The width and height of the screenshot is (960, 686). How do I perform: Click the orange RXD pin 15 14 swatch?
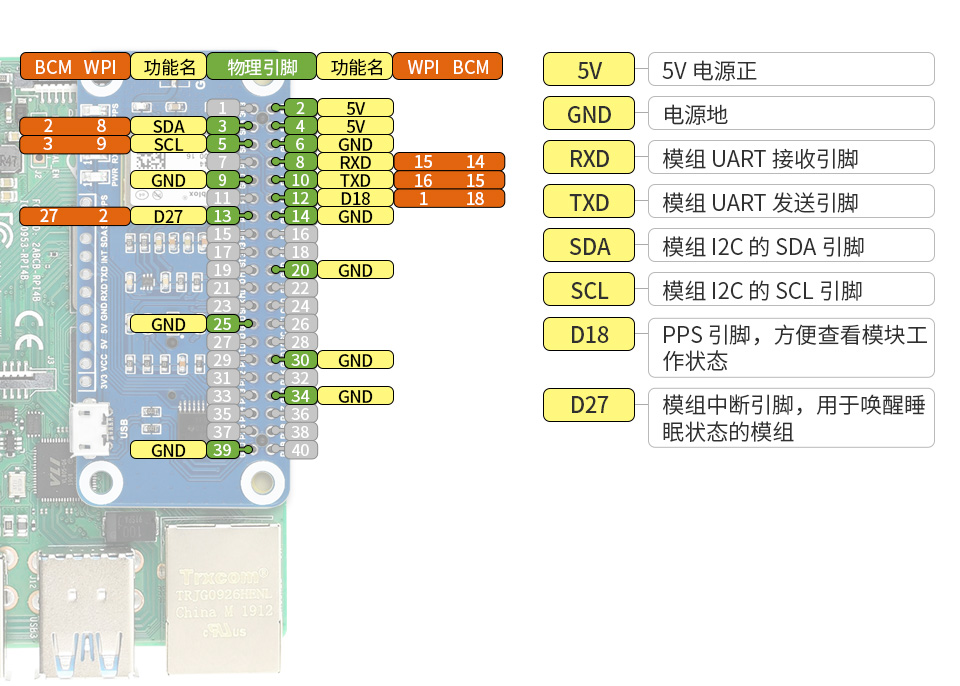click(448, 162)
